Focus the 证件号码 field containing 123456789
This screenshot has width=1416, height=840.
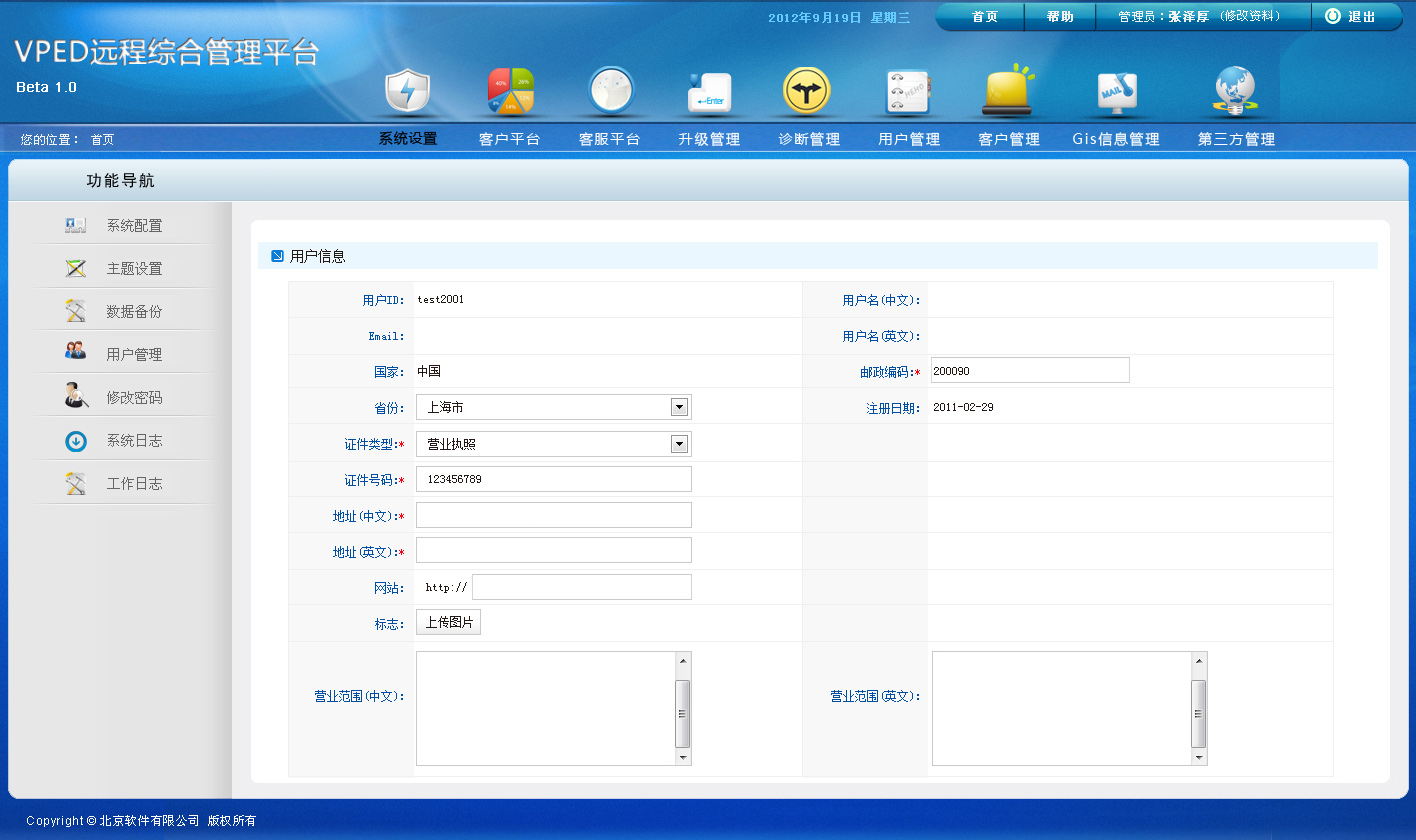(x=554, y=479)
